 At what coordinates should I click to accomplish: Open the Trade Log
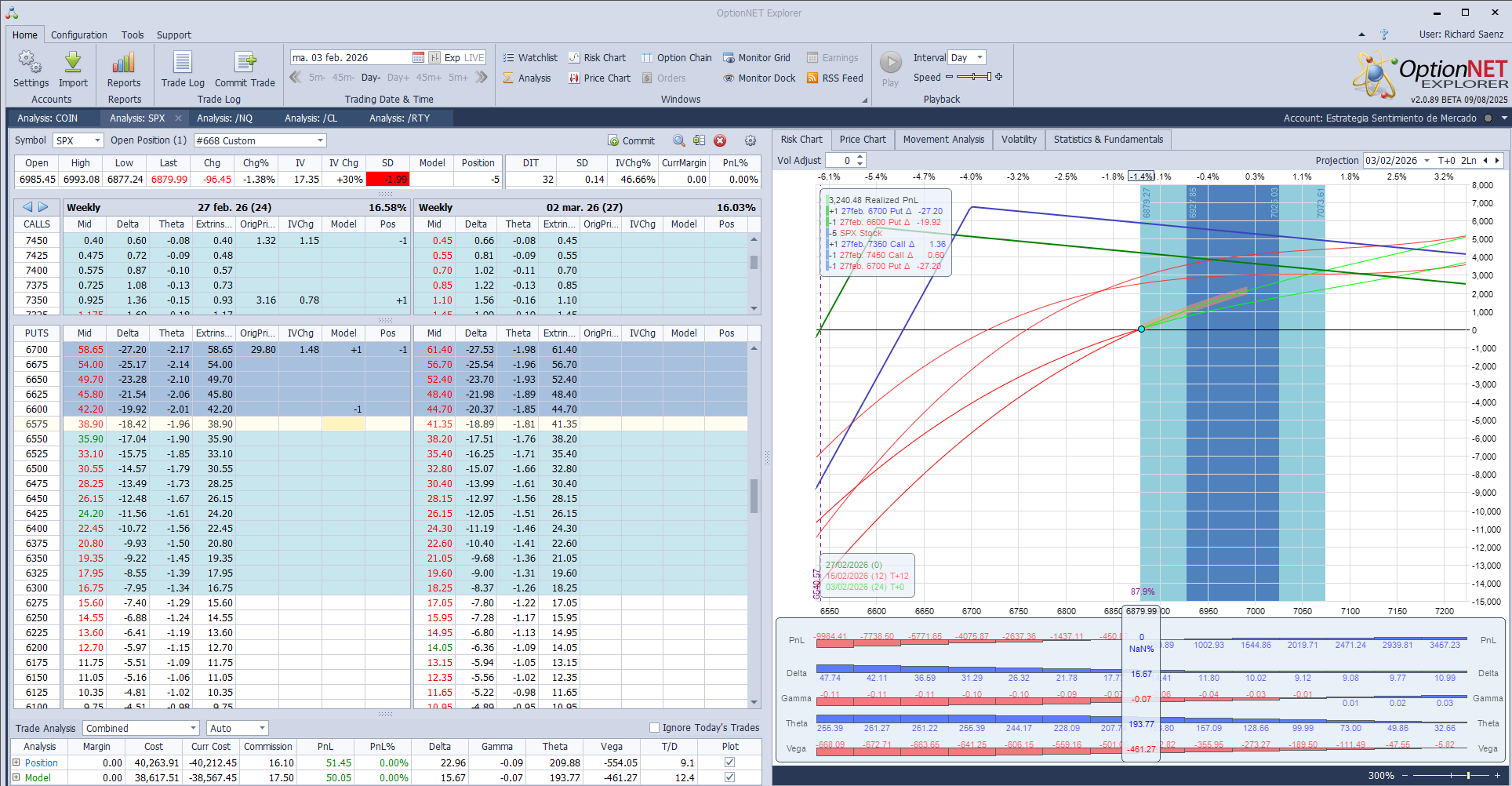coord(183,70)
